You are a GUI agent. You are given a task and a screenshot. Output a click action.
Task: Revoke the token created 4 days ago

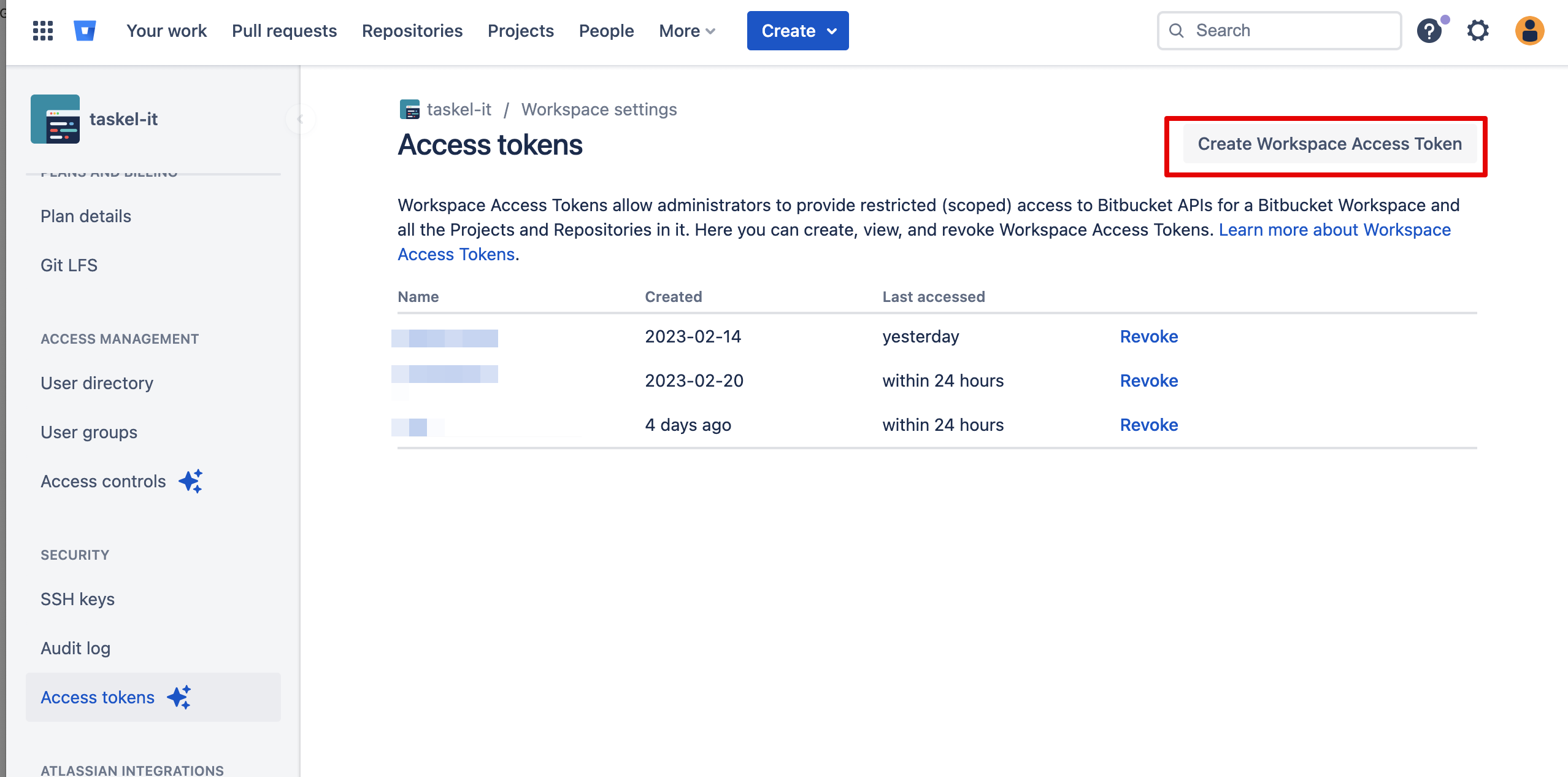pos(1148,425)
